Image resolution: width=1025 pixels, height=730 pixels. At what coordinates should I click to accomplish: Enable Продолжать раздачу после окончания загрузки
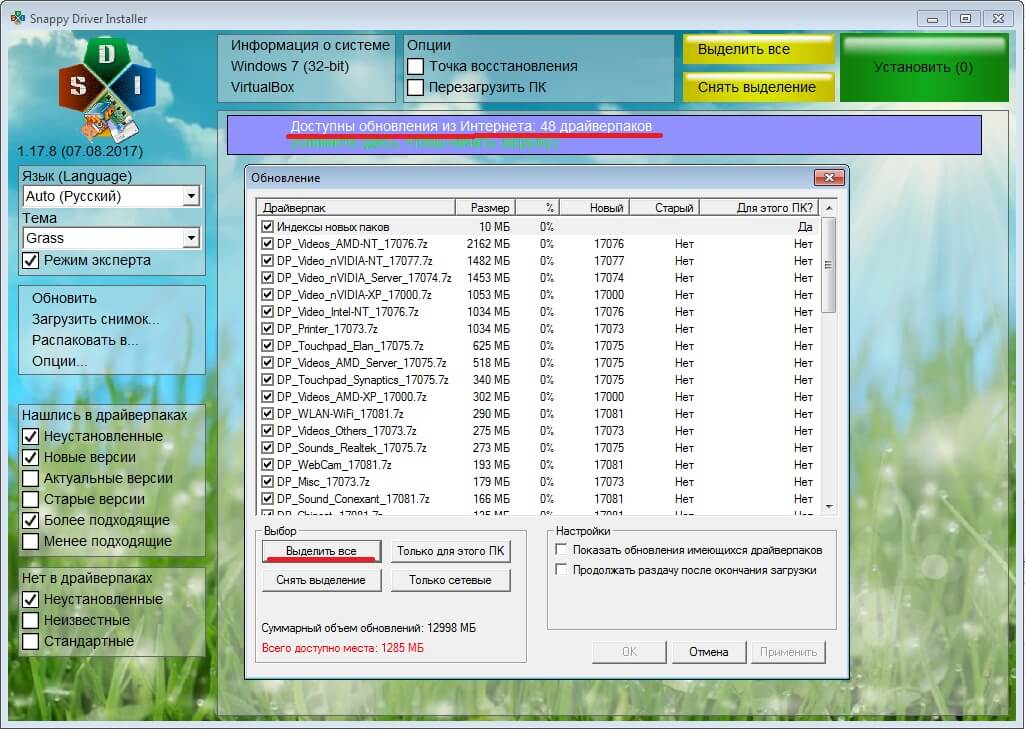tap(561, 569)
